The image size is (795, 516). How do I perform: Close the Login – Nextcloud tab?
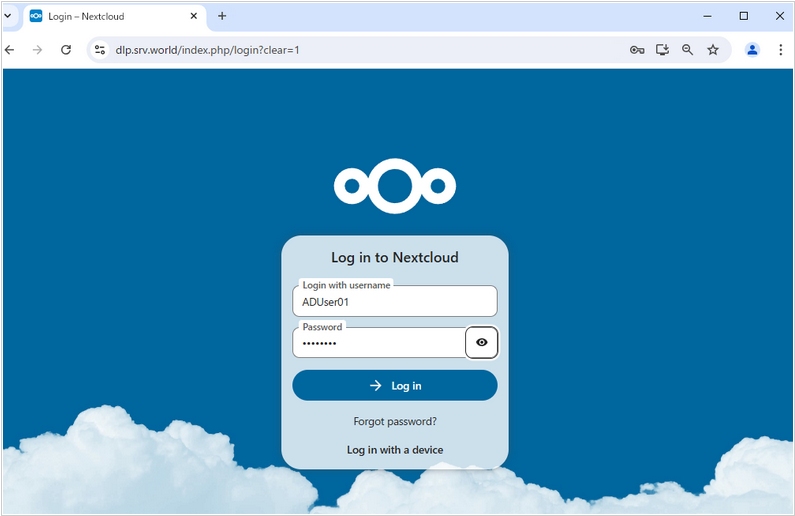point(194,16)
